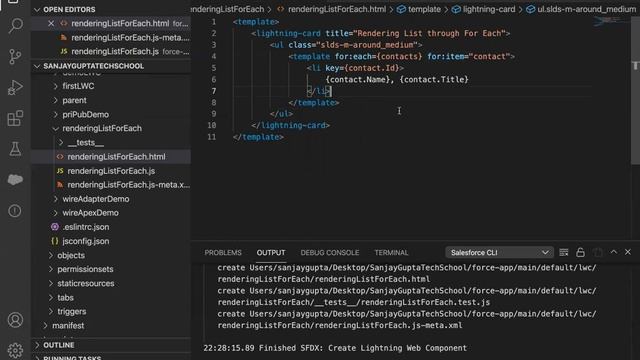Screen dimensions: 640x360
Task: Expand the parent folder
Action: click(x=56, y=100)
